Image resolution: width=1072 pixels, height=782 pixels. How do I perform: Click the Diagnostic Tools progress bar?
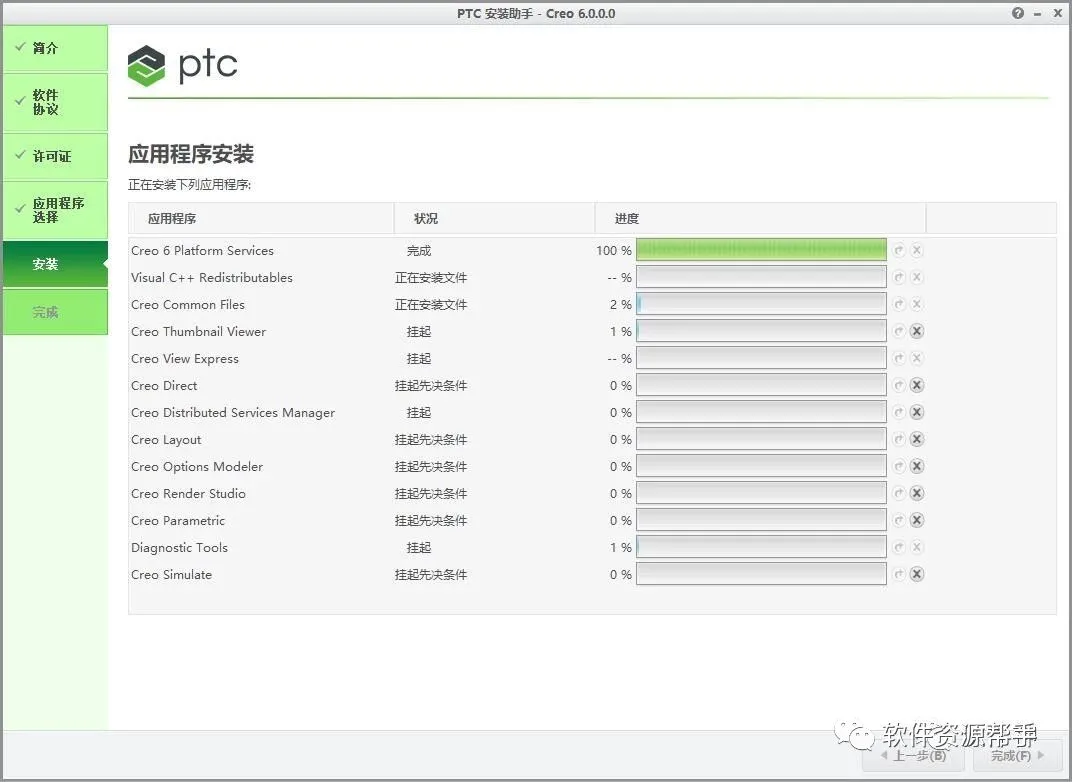[761, 548]
